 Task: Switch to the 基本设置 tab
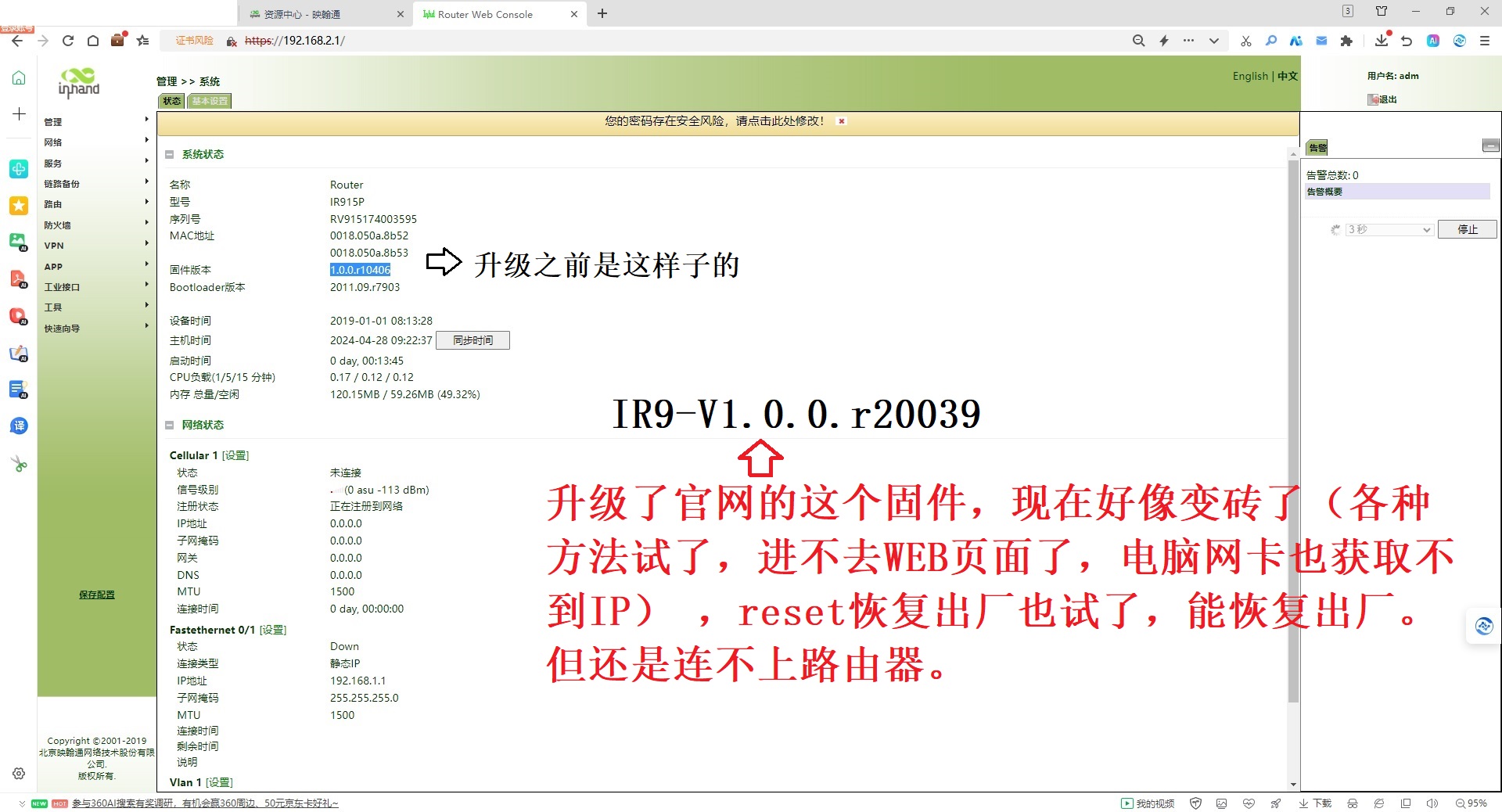tap(208, 100)
